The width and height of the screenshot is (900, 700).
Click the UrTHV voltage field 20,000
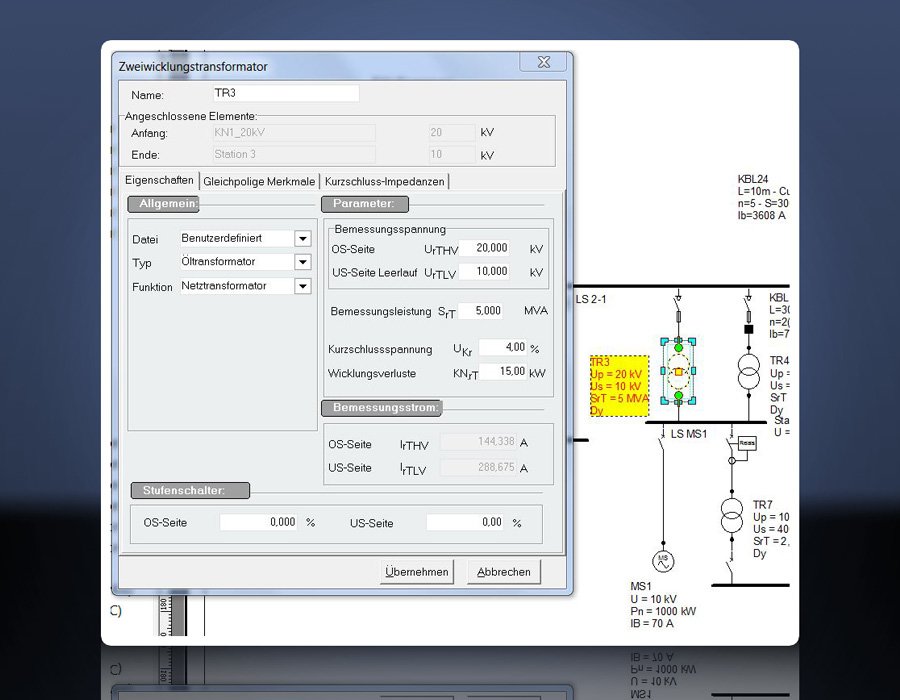pyautogui.click(x=484, y=248)
